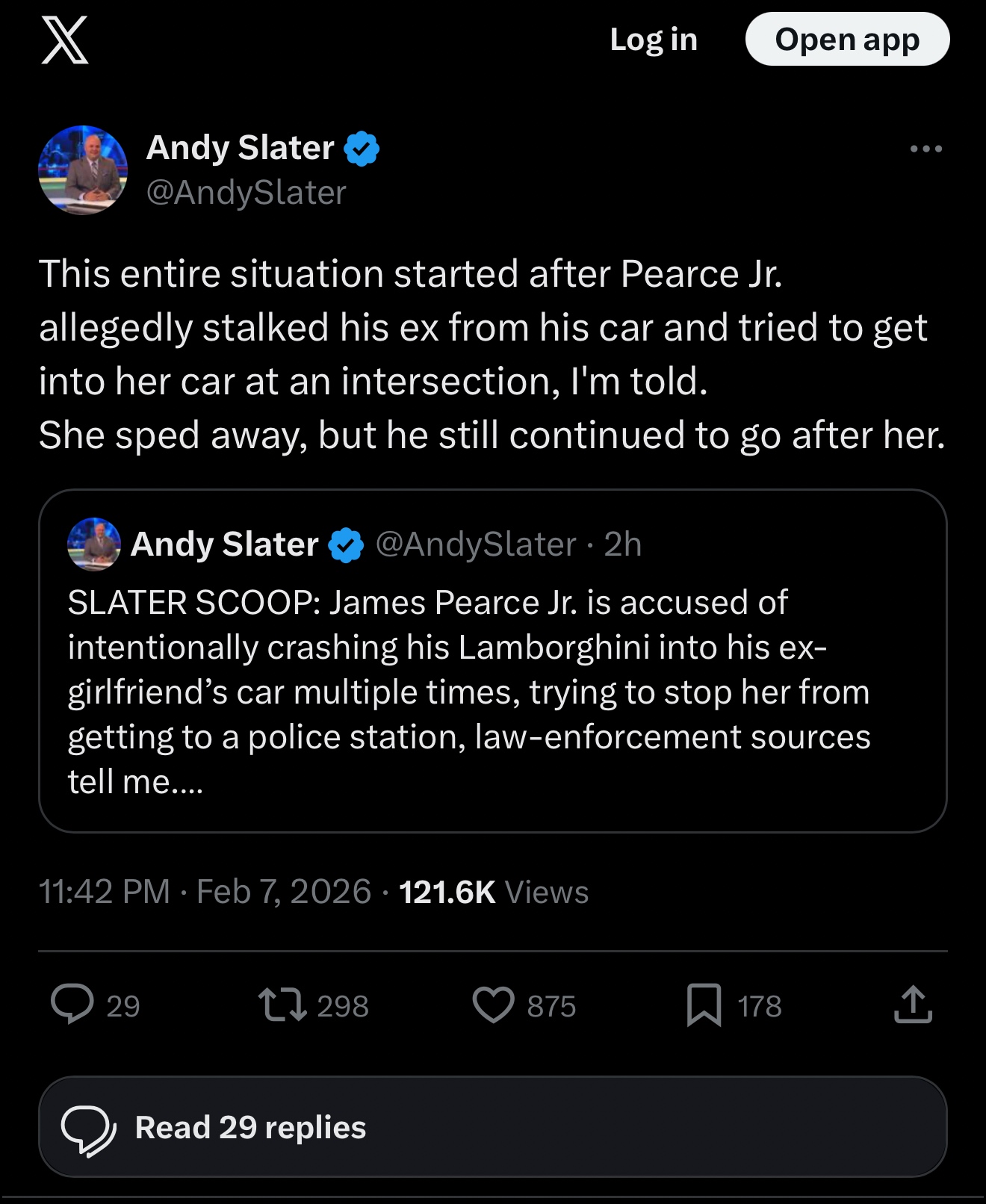986x1204 pixels.
Task: Click Andy Slater's main profile picture
Action: [83, 170]
